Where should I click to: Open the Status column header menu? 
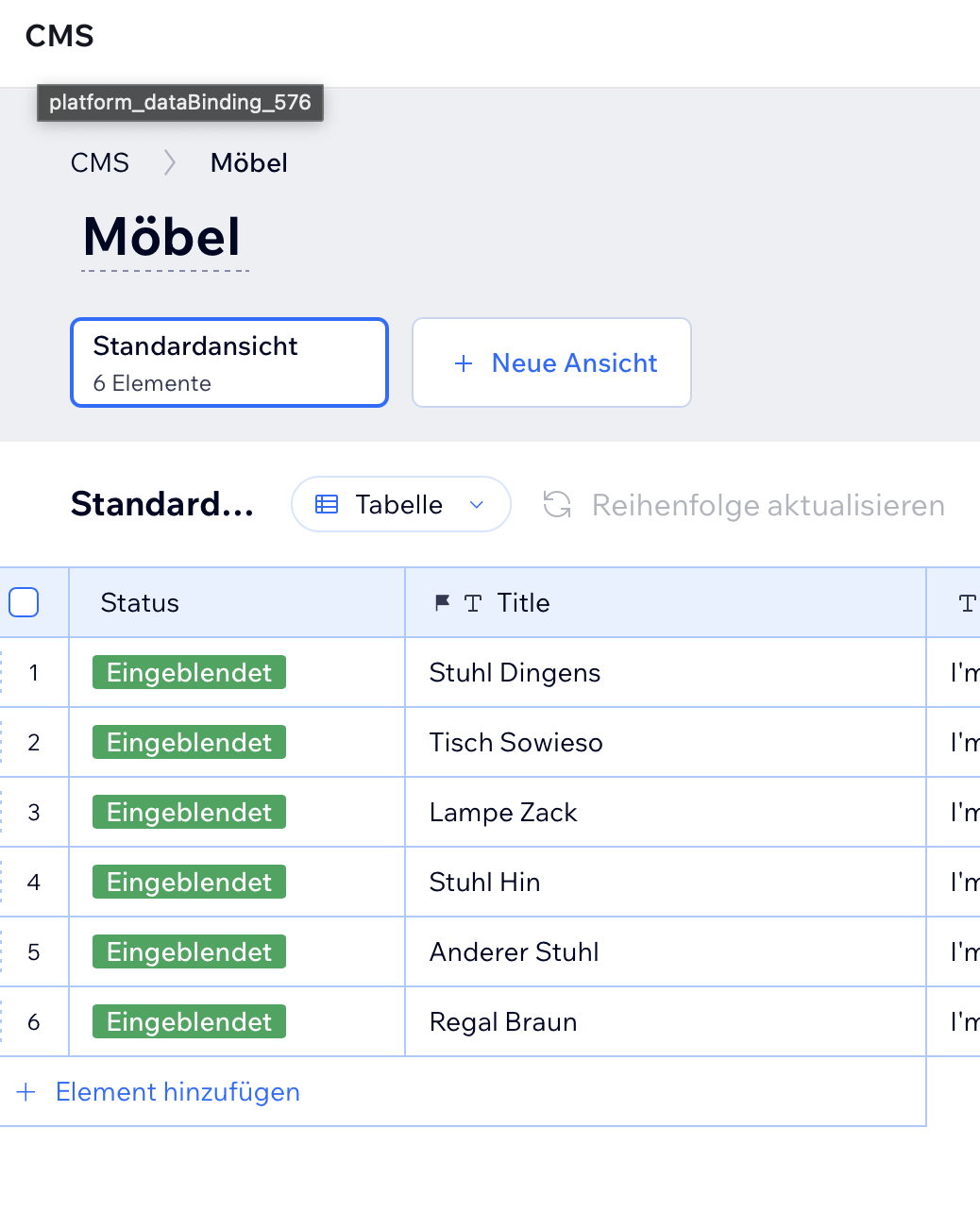140,602
